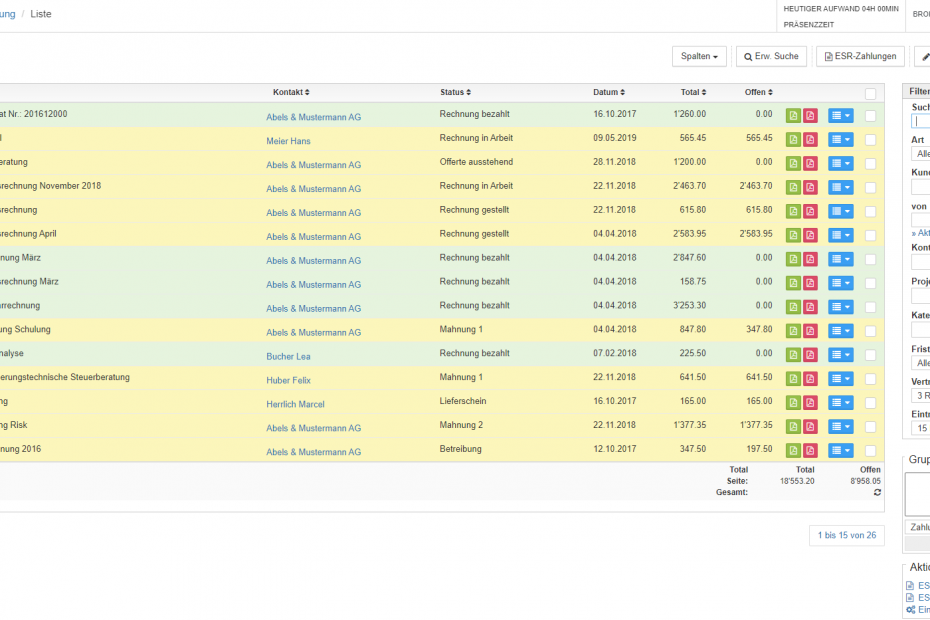Select checkbox for Bucher Lea row

tap(870, 355)
